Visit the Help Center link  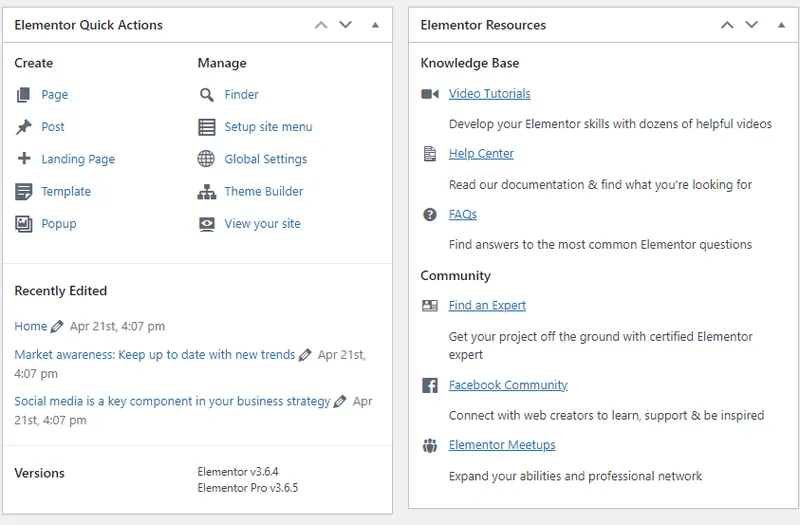pyautogui.click(x=481, y=154)
